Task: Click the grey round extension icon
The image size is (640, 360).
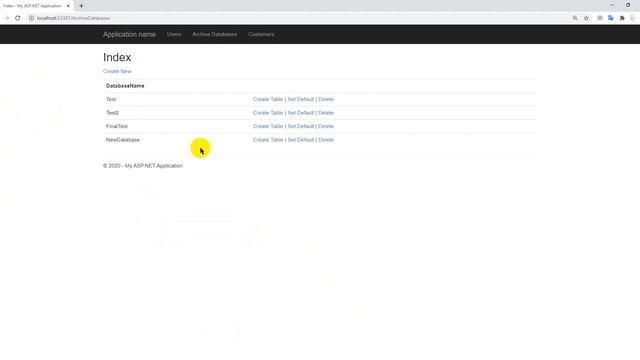Action: (600, 18)
